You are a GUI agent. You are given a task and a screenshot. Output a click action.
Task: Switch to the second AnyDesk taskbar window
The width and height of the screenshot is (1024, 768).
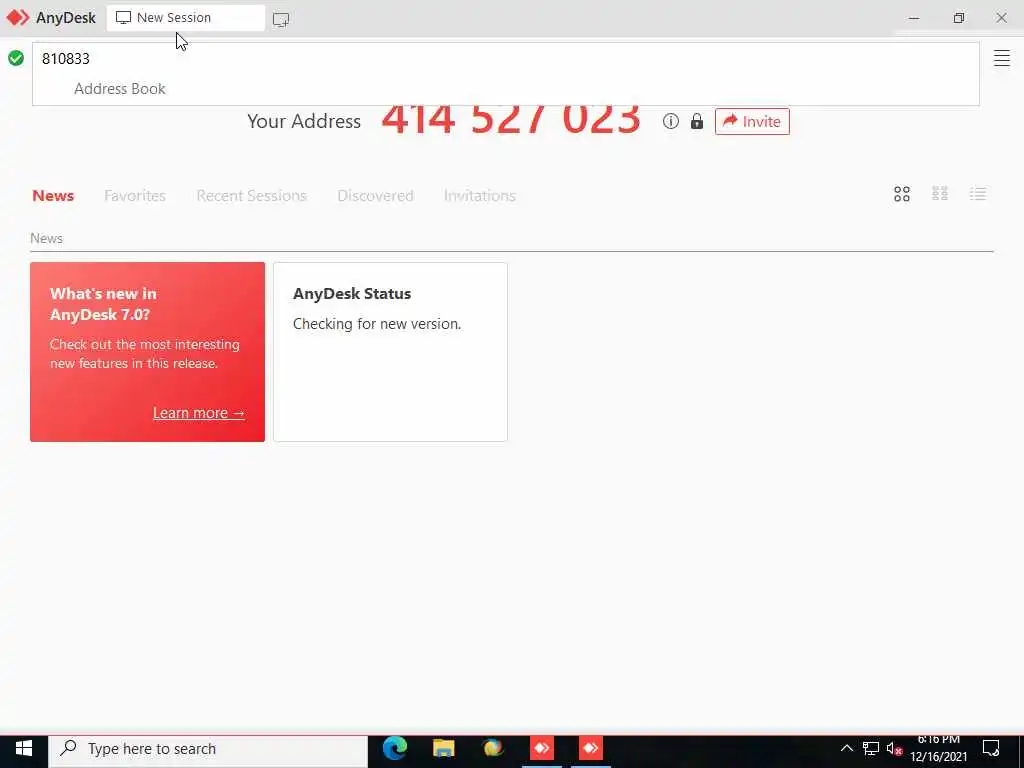point(591,748)
